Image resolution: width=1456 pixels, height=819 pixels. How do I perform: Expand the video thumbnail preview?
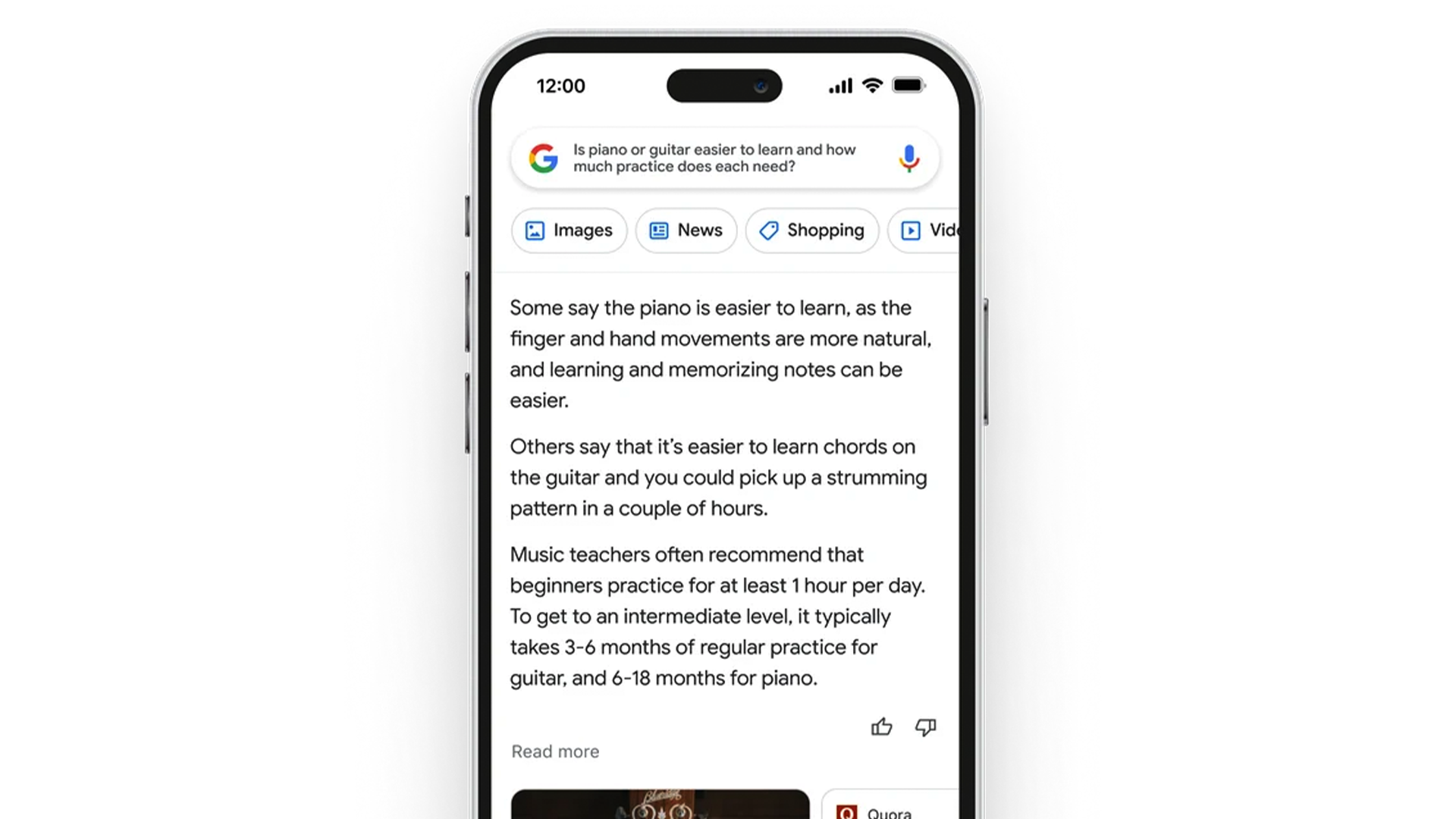[659, 803]
